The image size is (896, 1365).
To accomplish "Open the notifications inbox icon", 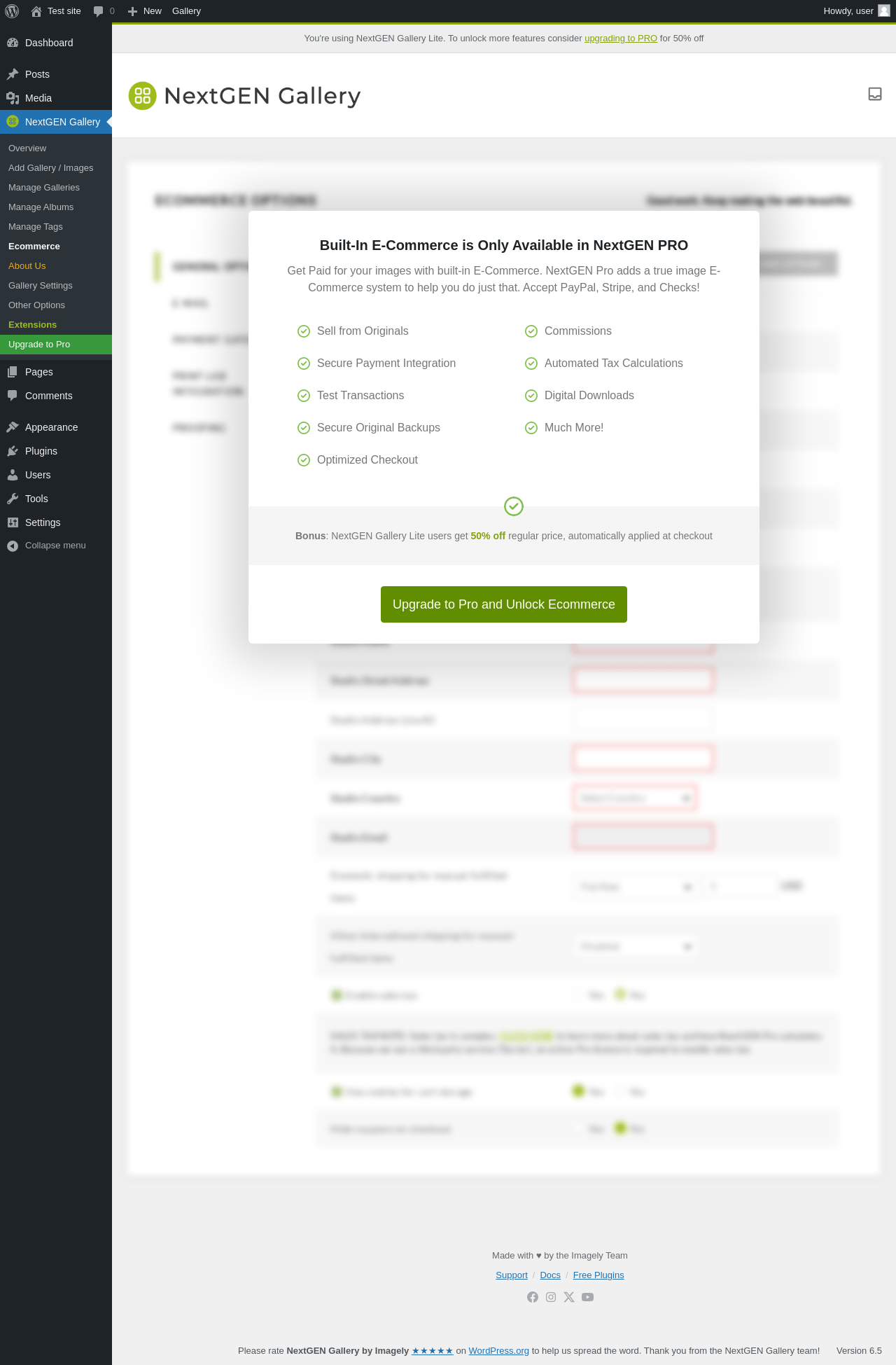I will click(875, 94).
